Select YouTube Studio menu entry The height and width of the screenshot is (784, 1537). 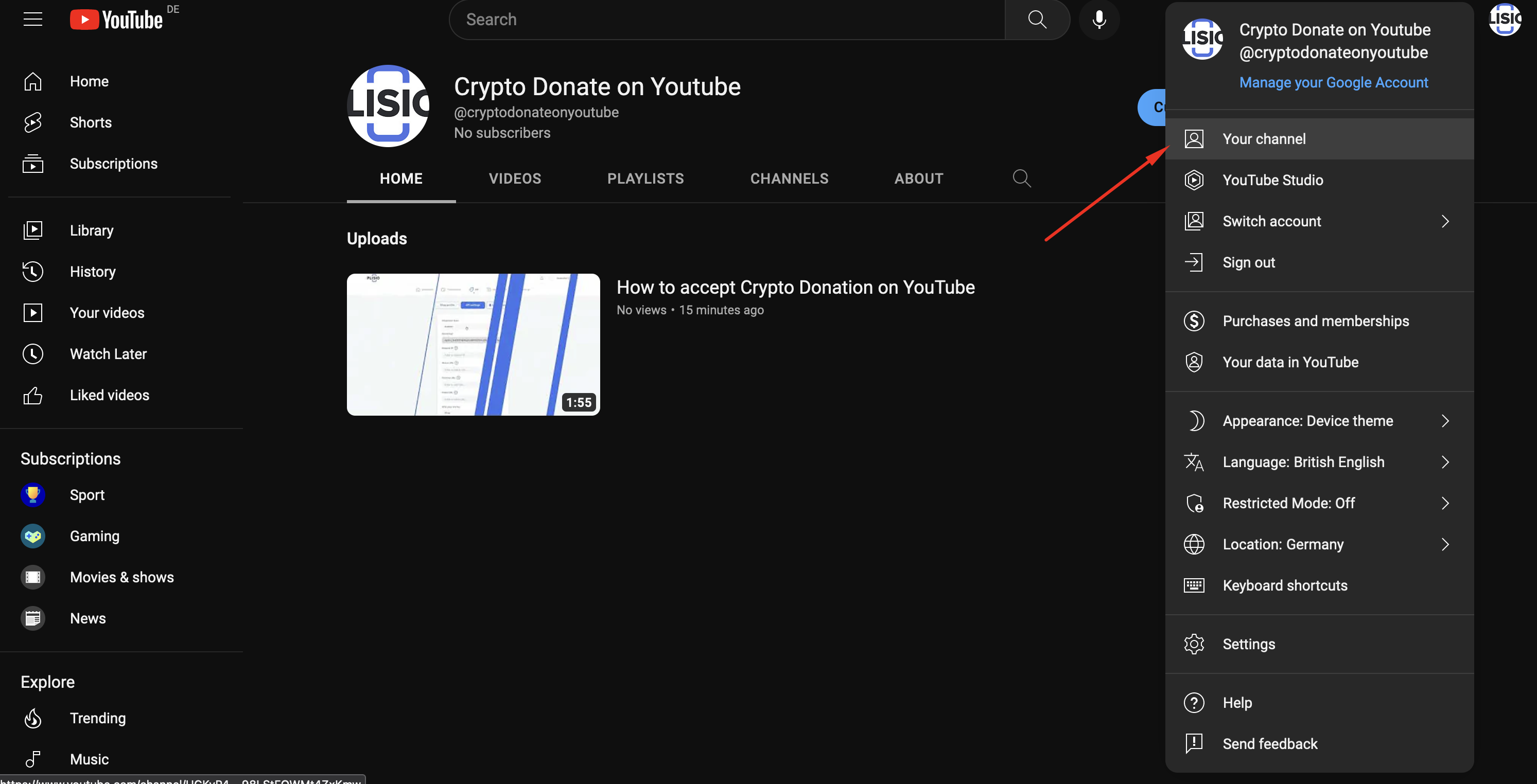tap(1319, 180)
